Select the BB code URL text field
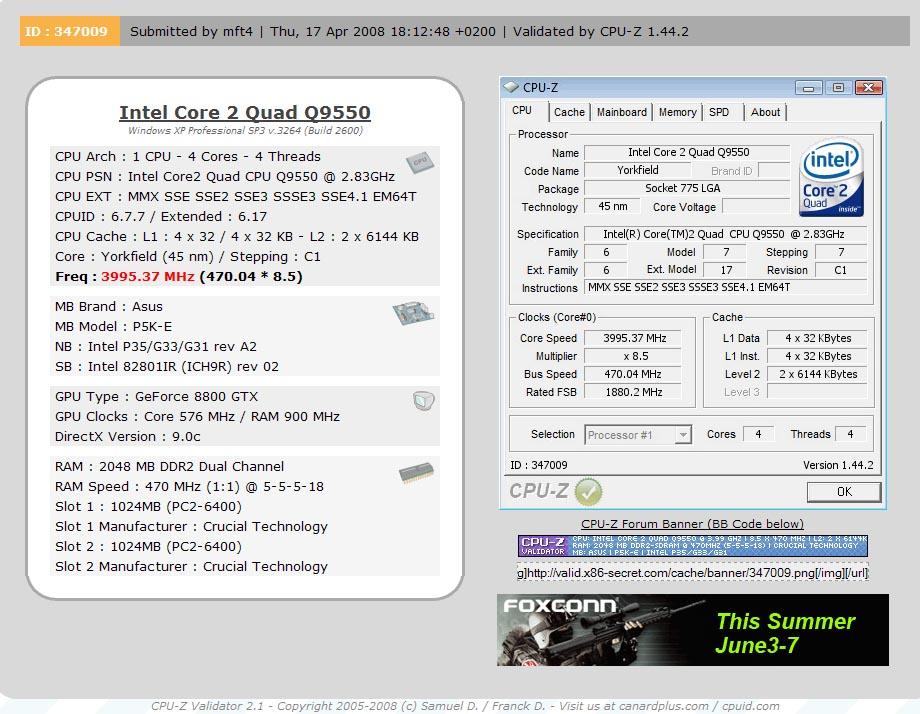The height and width of the screenshot is (714, 920). tap(692, 573)
